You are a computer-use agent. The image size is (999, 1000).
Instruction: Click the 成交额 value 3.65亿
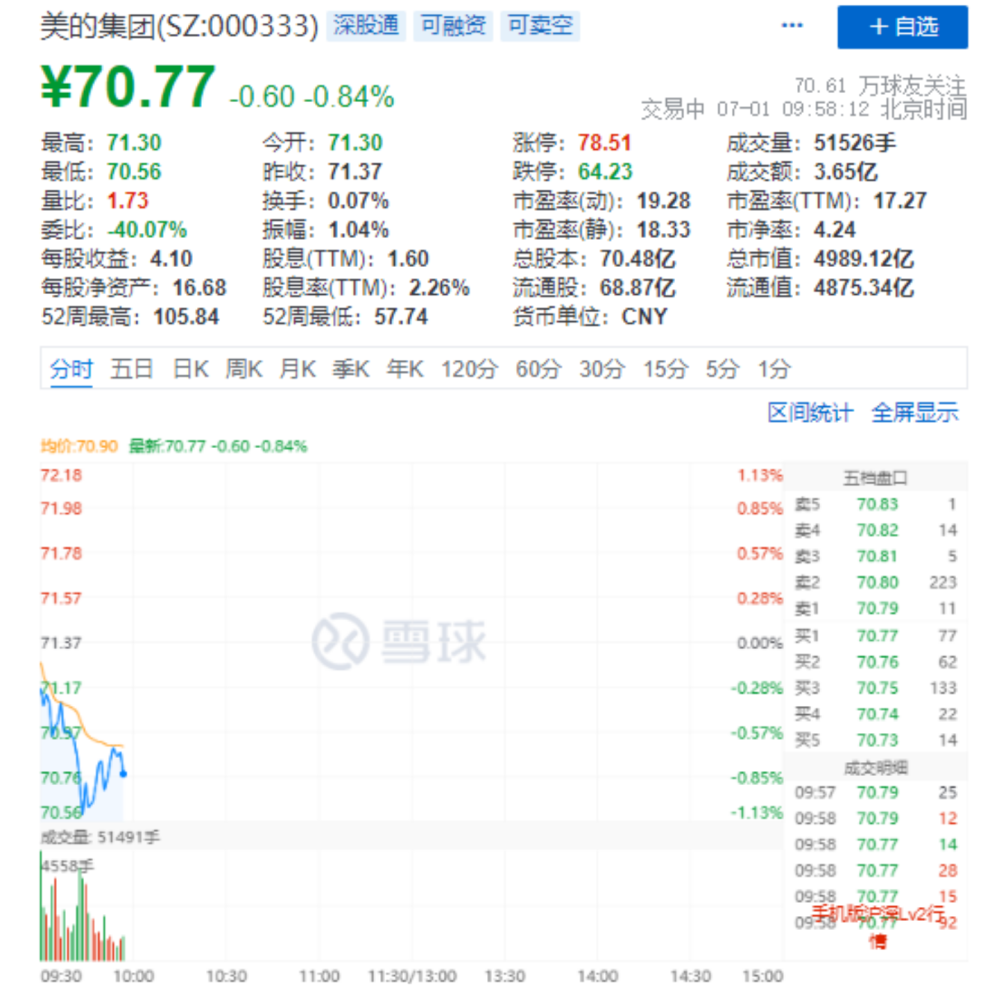coord(845,172)
